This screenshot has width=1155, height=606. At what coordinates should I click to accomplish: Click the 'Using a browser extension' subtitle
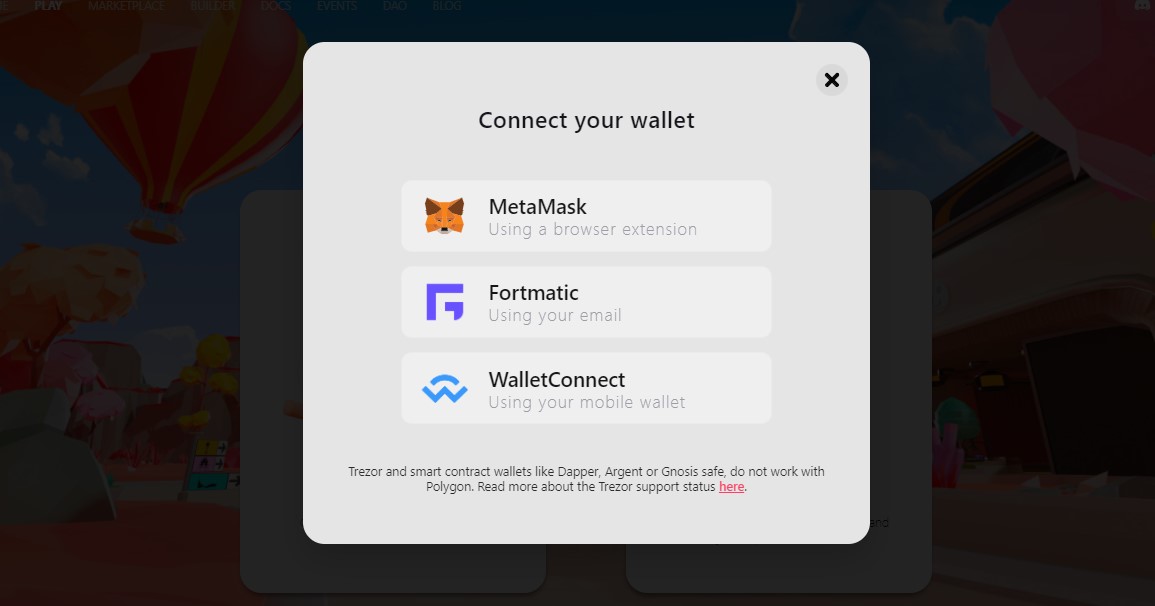point(593,230)
